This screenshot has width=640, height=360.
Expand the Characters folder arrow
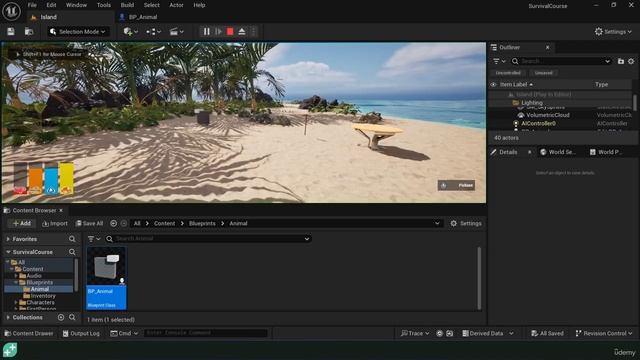click(x=16, y=302)
